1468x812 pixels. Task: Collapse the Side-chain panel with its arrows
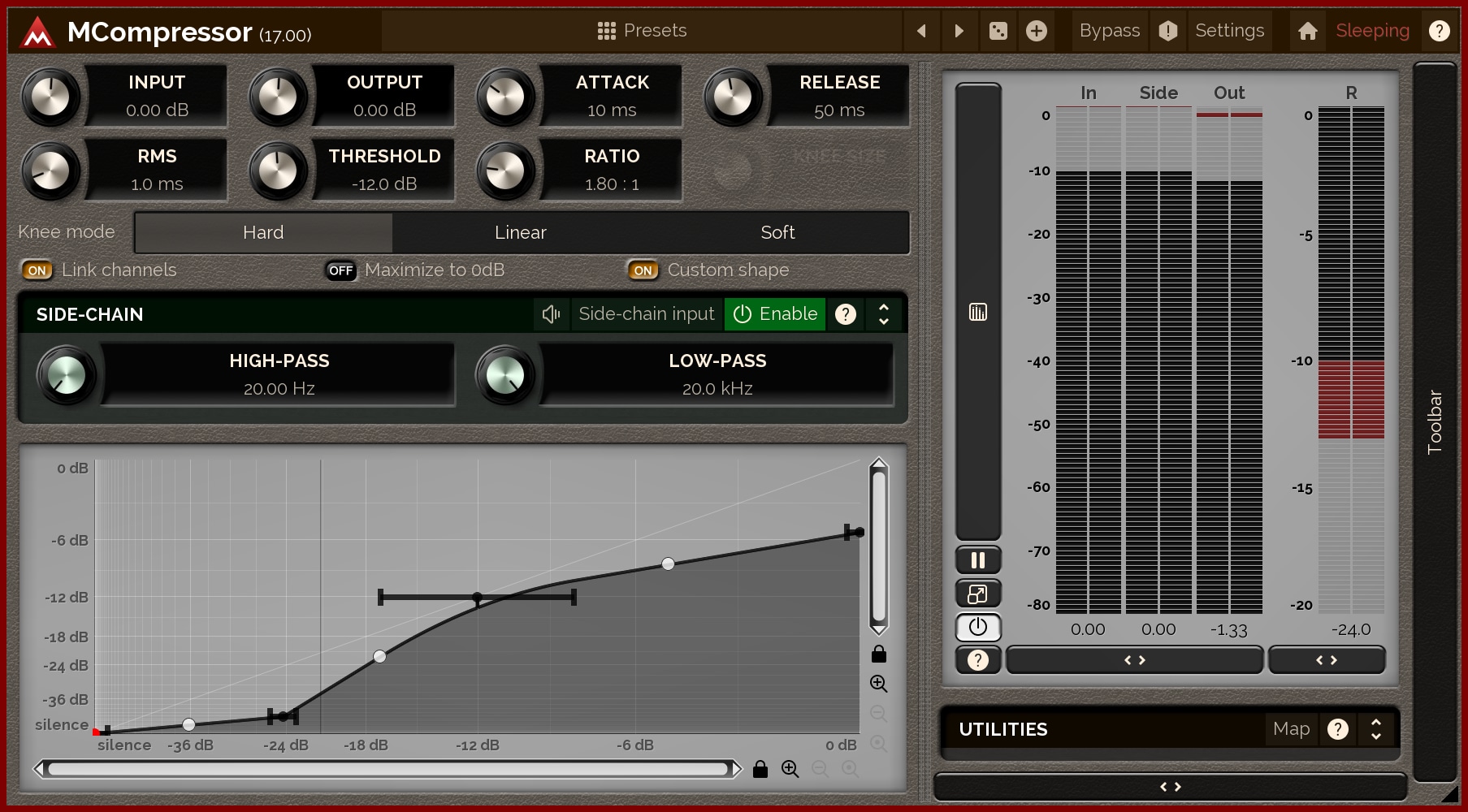(883, 314)
